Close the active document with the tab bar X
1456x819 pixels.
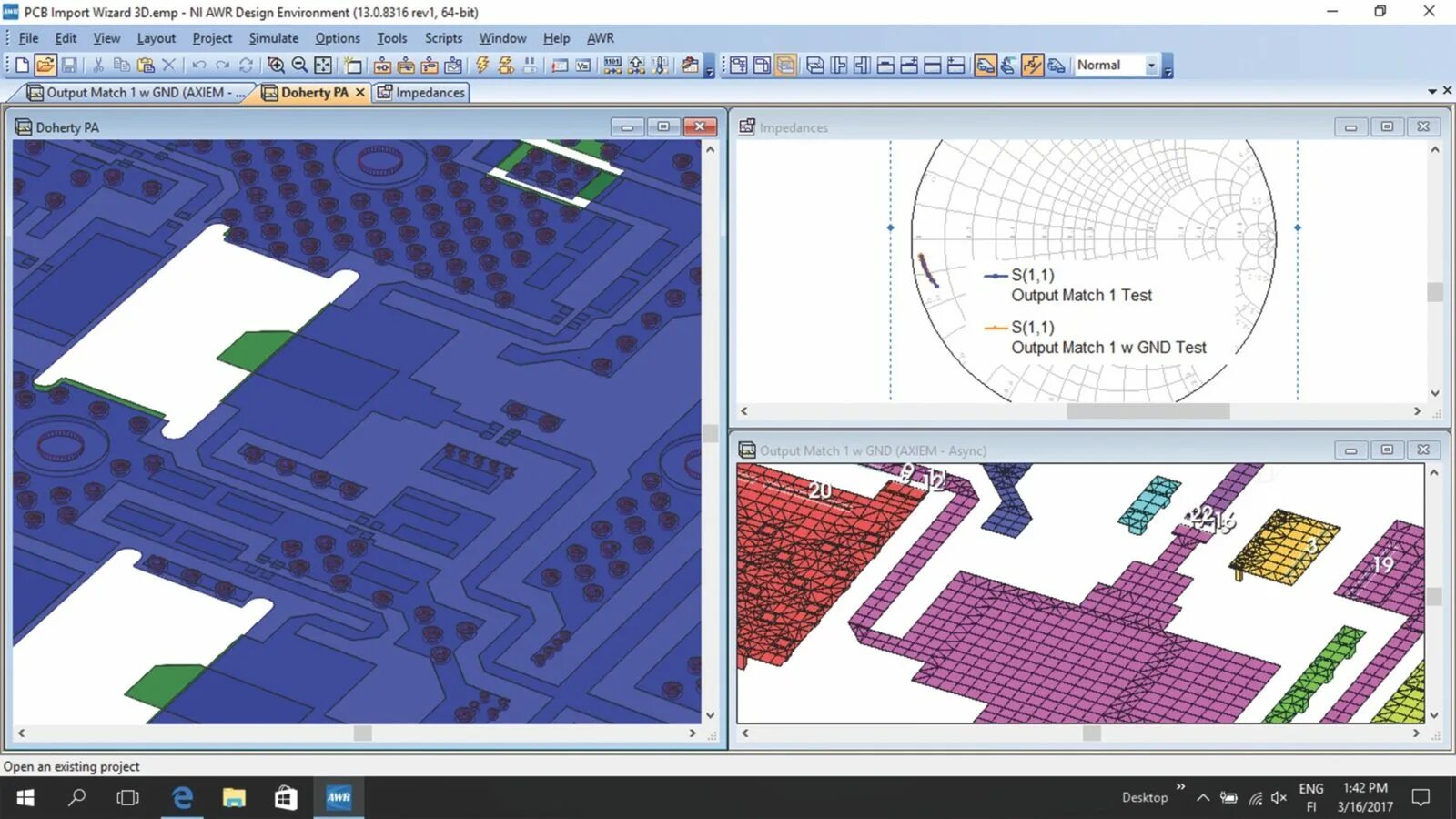pyautogui.click(x=1447, y=91)
